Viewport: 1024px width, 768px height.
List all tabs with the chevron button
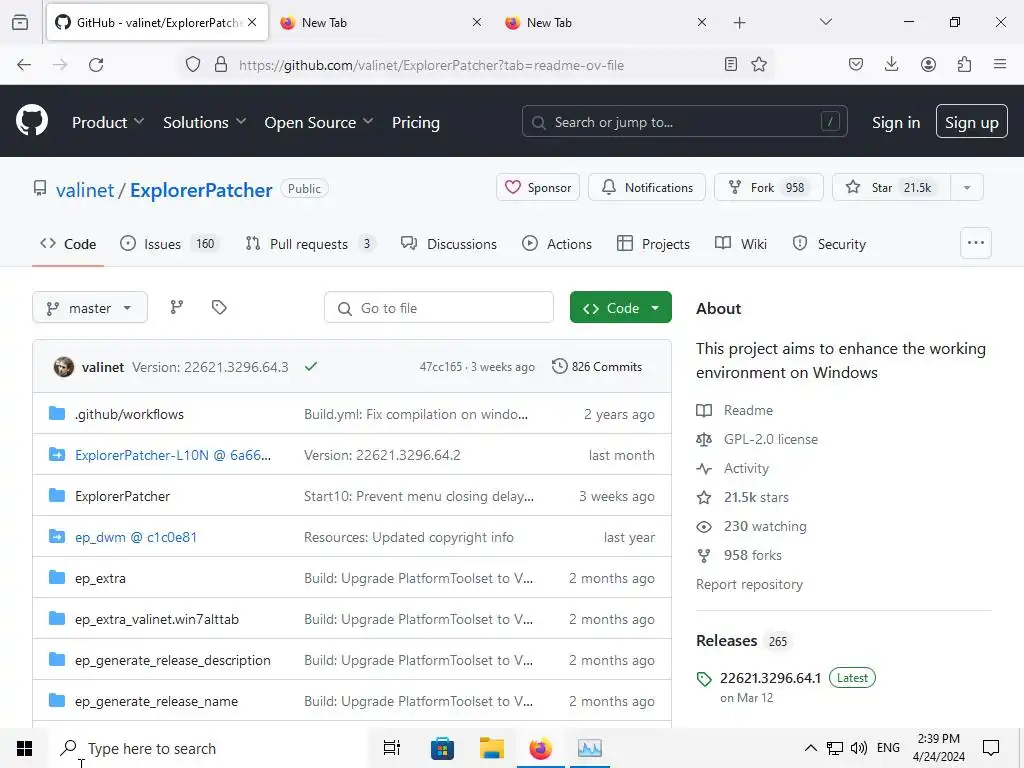tap(825, 22)
